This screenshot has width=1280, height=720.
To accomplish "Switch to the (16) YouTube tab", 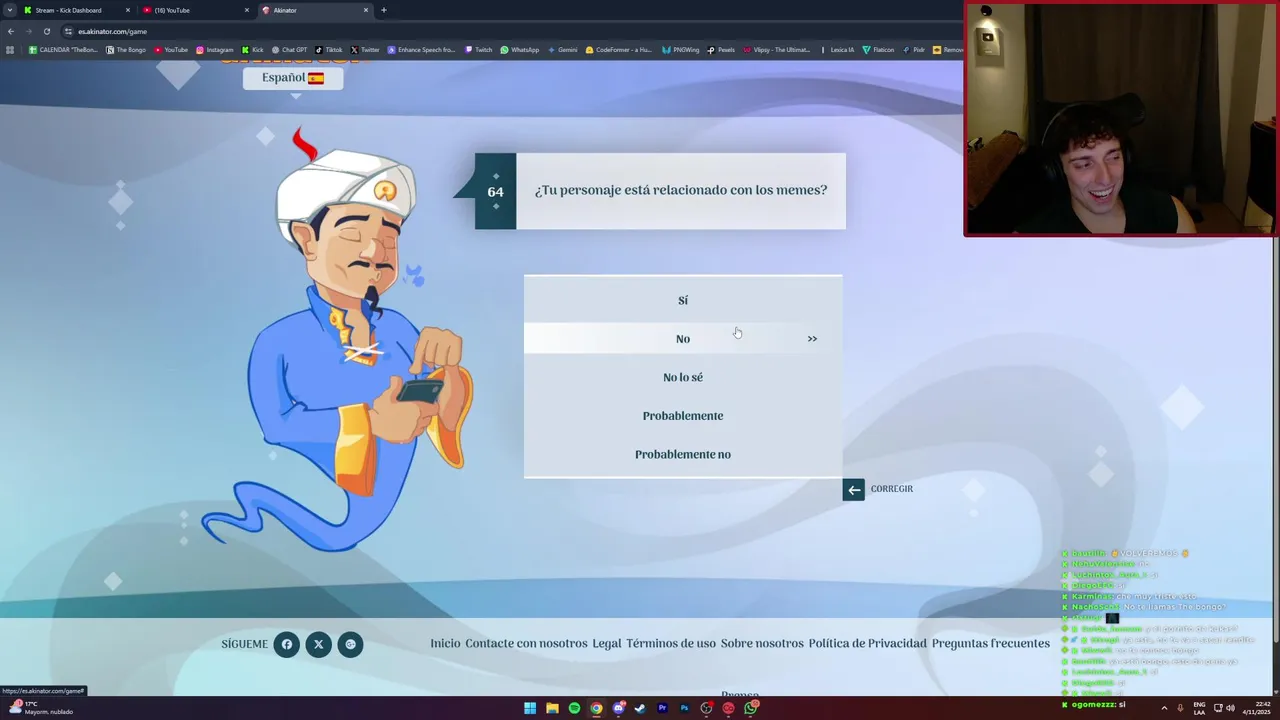I will click(x=196, y=10).
